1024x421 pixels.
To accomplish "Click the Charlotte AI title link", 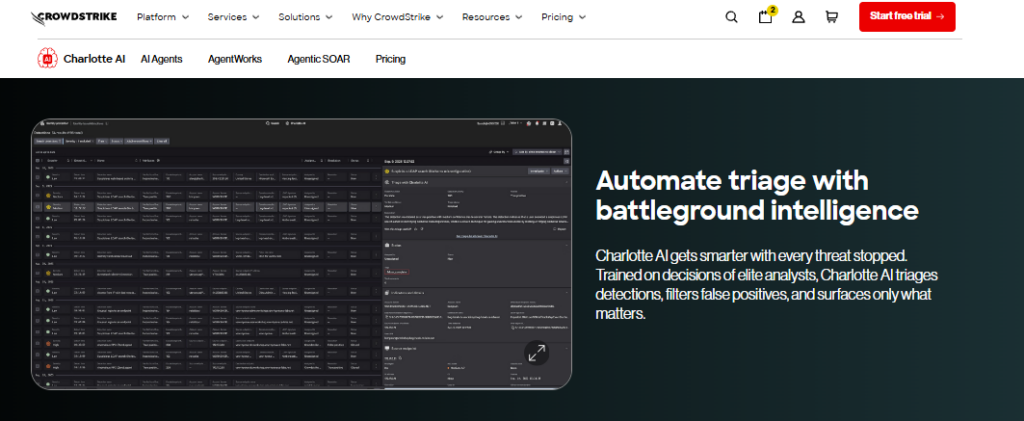I will 94,59.
